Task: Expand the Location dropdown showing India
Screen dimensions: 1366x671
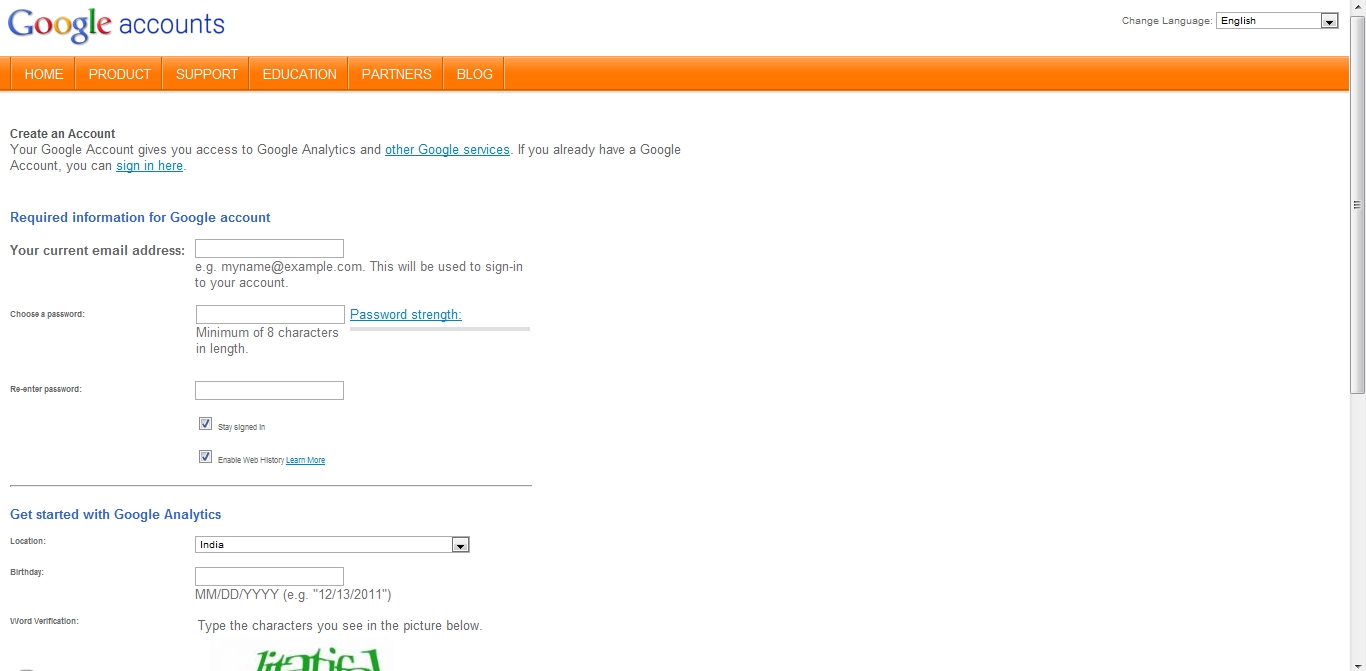Action: click(x=332, y=545)
